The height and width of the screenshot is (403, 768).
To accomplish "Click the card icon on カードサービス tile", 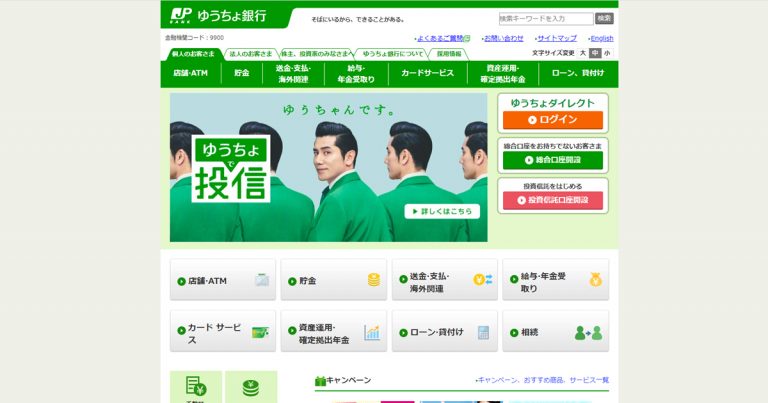I will pos(260,332).
